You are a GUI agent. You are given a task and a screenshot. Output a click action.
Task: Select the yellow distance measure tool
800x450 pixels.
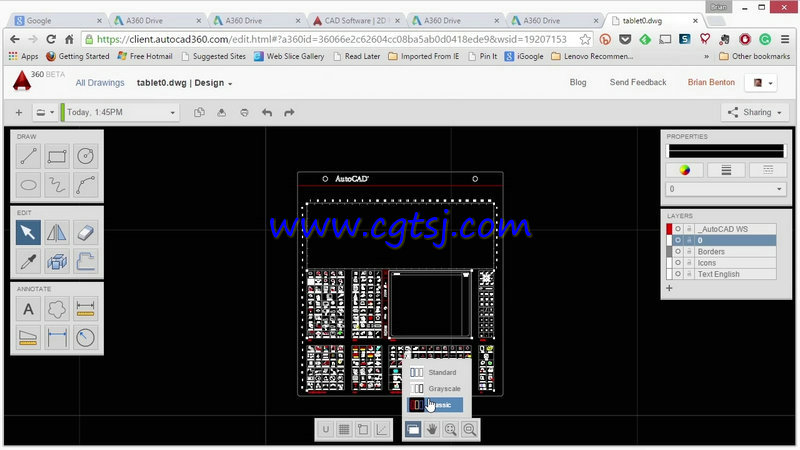click(85, 309)
